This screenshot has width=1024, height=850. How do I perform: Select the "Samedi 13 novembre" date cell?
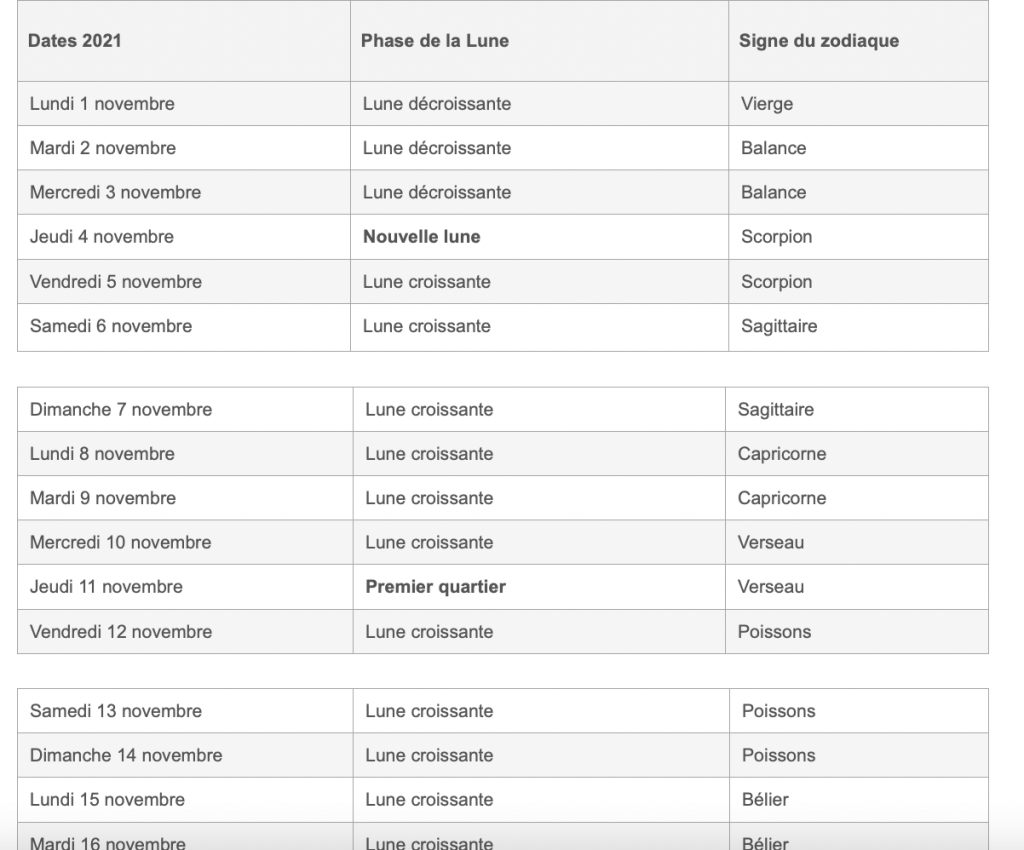pos(116,711)
